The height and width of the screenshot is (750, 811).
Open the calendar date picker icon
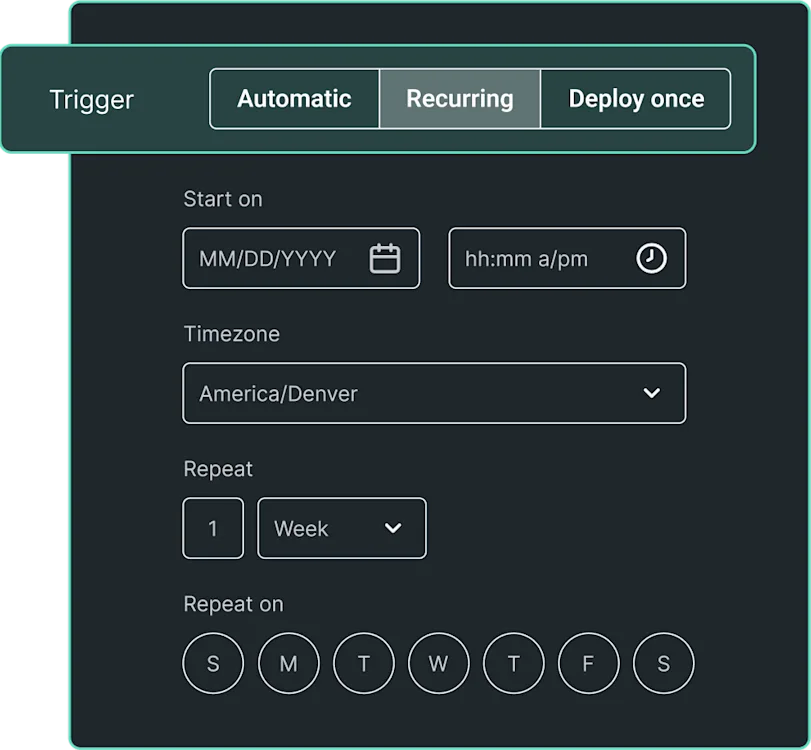[x=385, y=258]
